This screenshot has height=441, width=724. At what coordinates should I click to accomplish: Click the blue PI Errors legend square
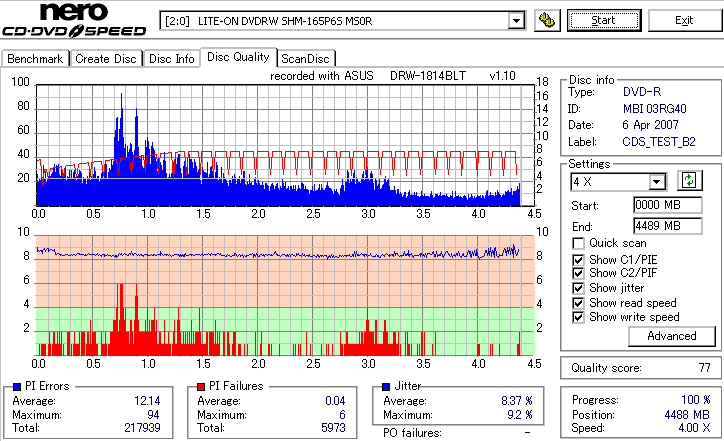pyautogui.click(x=17, y=387)
